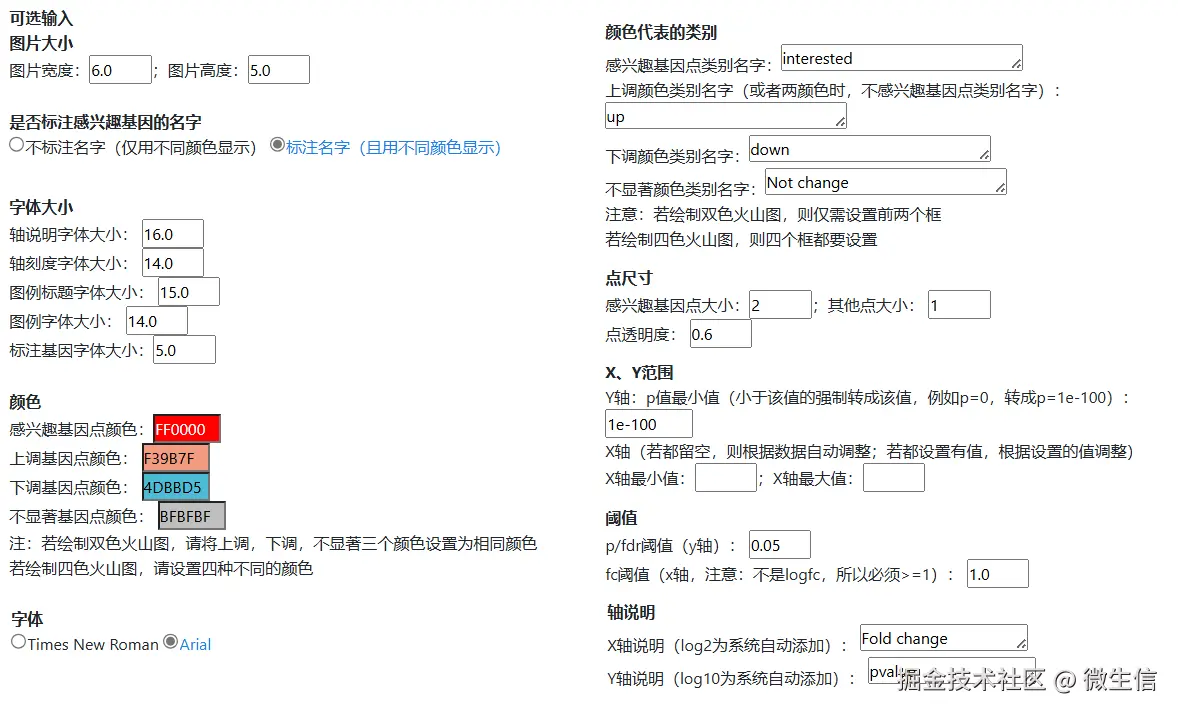Click the 标注基因字体大小 input showing 5.0
1178x714 pixels.
(x=183, y=349)
